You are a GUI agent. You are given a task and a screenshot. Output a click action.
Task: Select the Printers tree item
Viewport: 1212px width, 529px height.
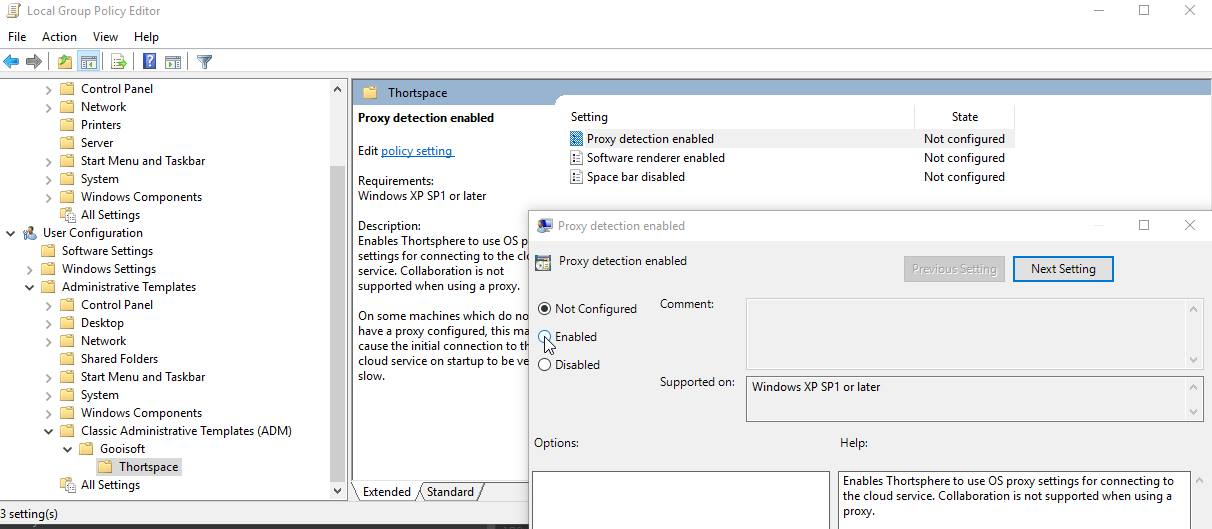pos(101,125)
